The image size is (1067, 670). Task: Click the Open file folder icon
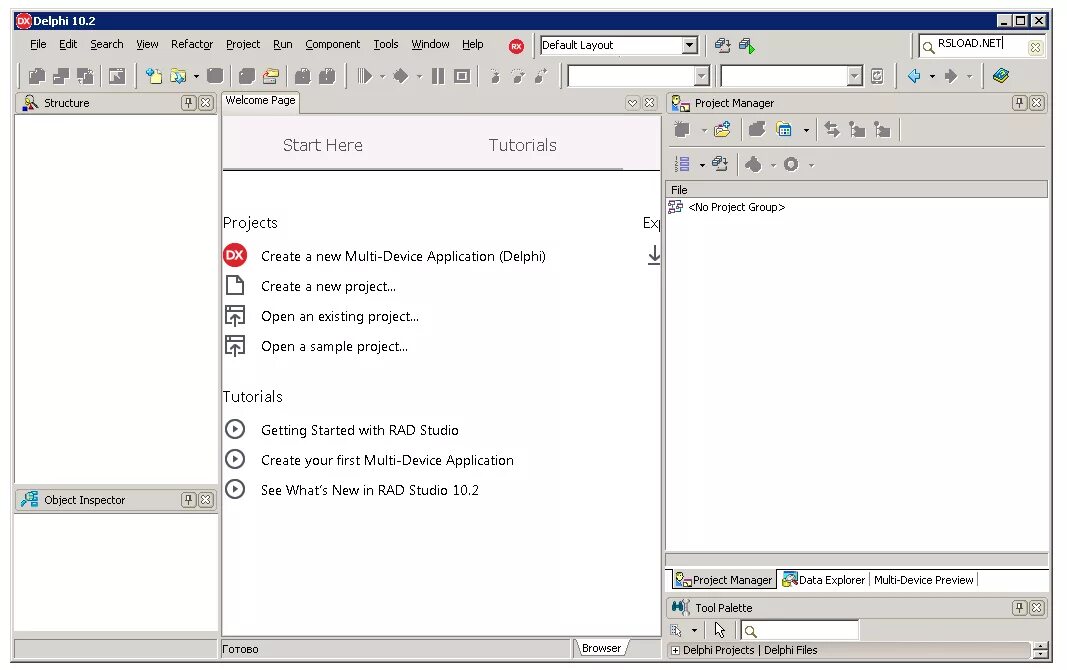point(178,76)
